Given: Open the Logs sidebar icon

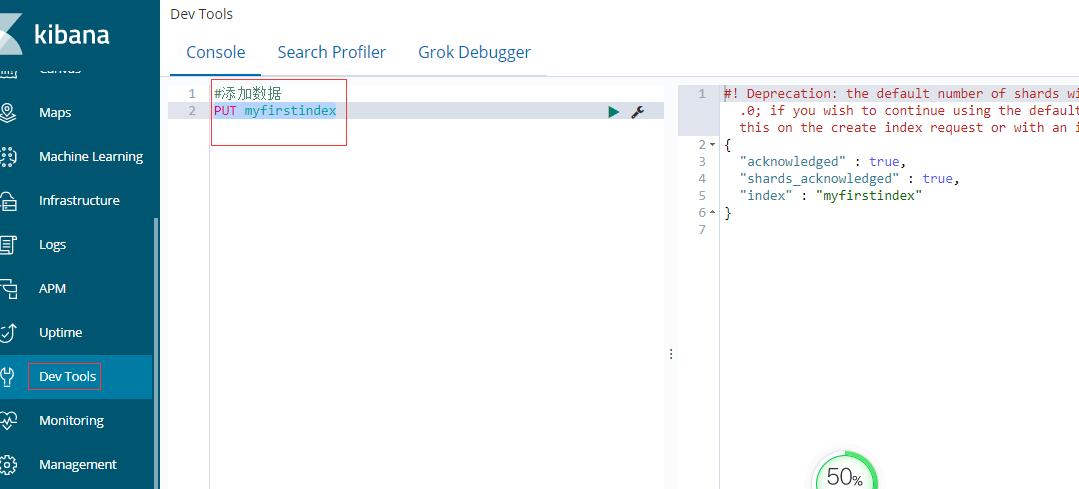Looking at the screenshot, I should coord(7,245).
